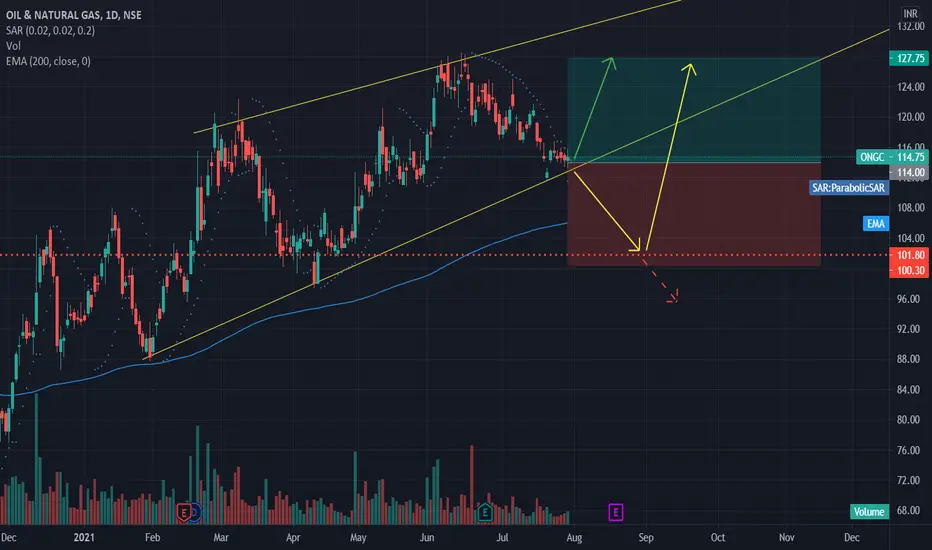Click the green Volume axis label

[x=869, y=512]
